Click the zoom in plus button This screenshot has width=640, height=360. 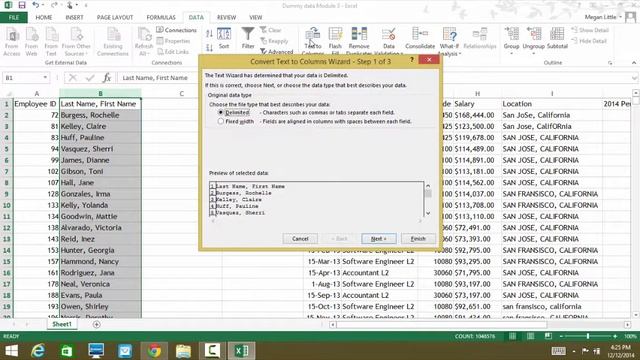point(615,336)
